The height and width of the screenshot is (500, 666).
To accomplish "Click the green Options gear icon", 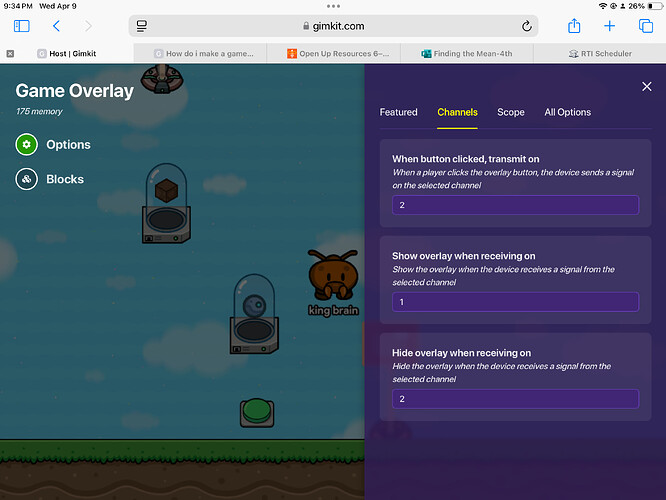I will (27, 145).
